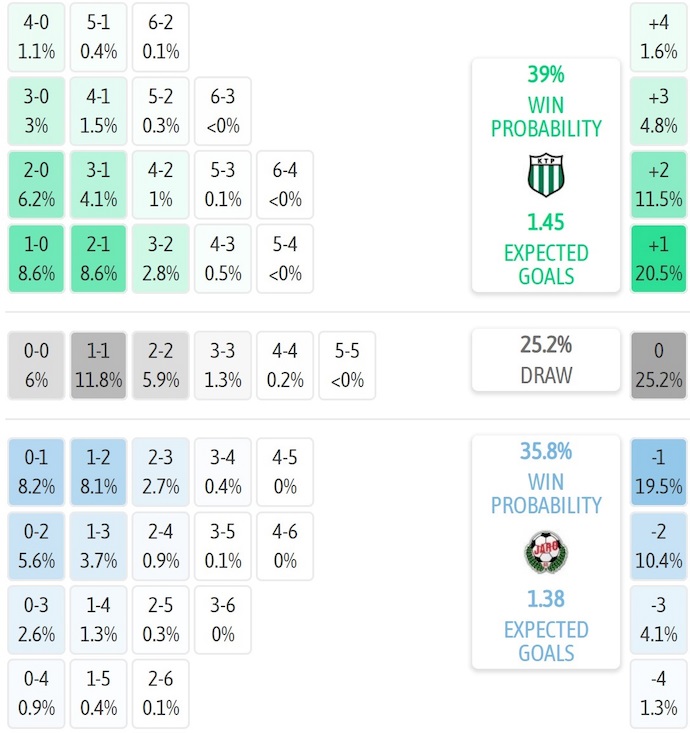Select the 0 margin draw tile
This screenshot has width=690, height=733.
click(x=659, y=366)
